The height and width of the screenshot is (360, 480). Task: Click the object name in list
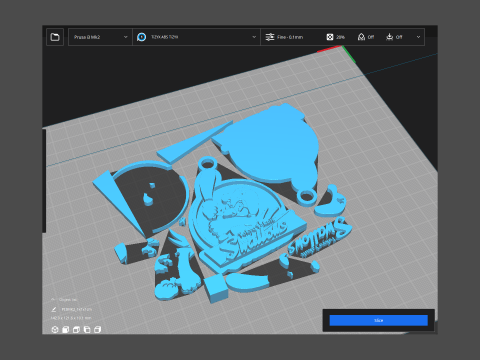(68, 300)
